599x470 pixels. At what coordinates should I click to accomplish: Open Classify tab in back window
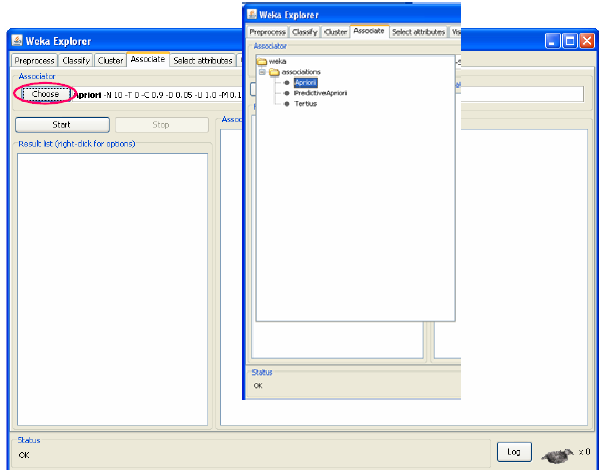76,60
